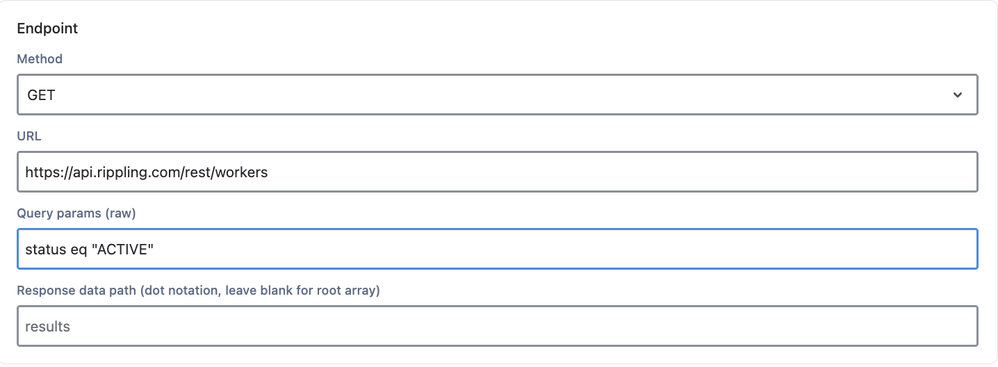Open the Method dropdown chevron arrow
Viewport: 998px width, 367px height.
click(957, 95)
